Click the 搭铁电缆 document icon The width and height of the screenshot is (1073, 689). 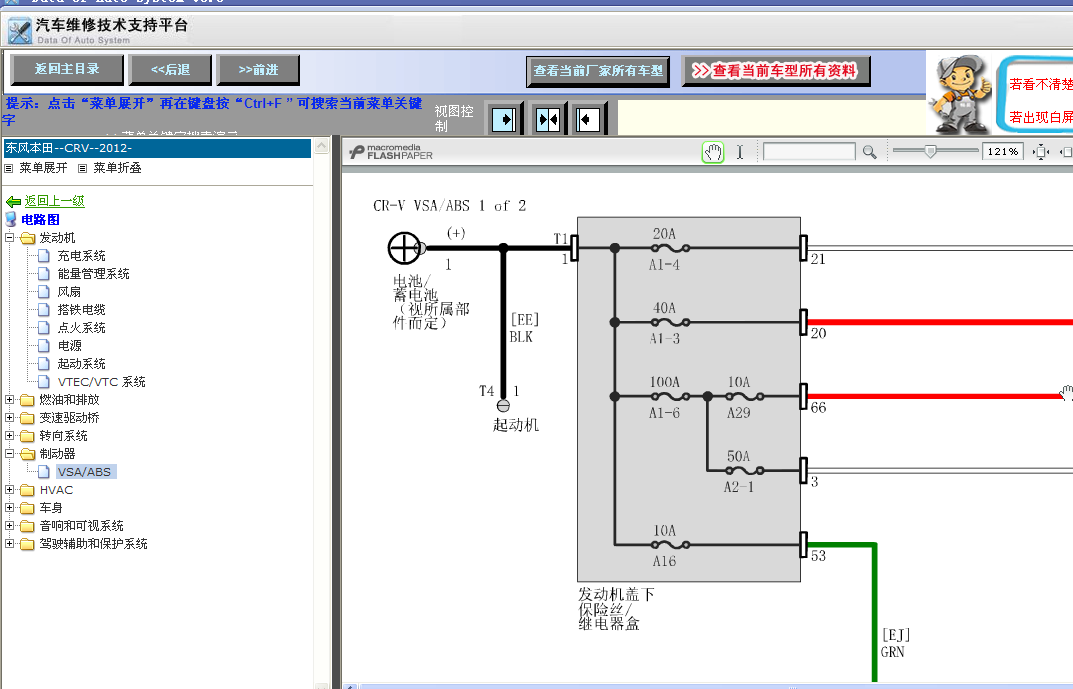tap(44, 310)
